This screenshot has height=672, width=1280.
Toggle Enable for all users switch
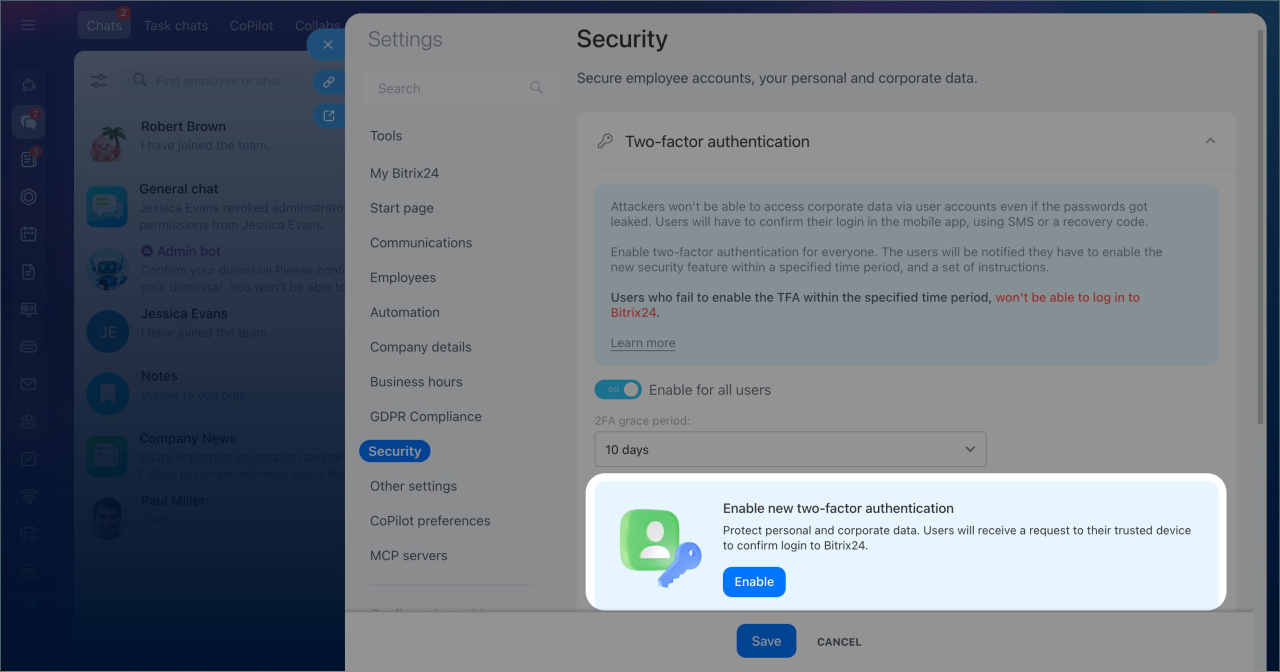pos(617,390)
